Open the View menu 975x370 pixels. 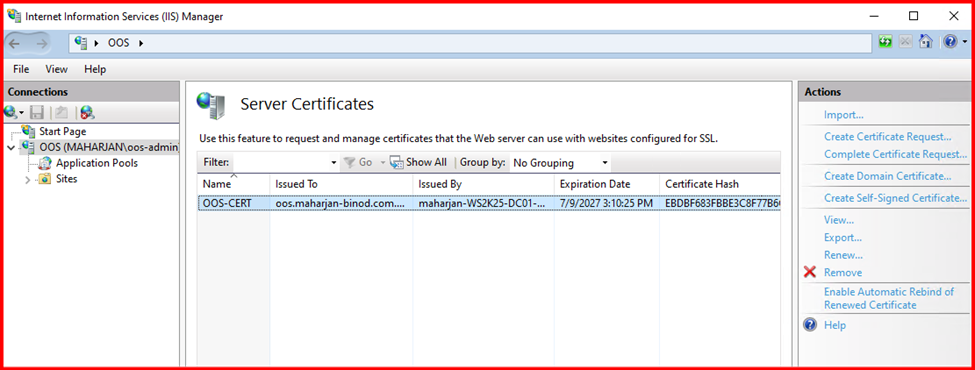(x=57, y=69)
